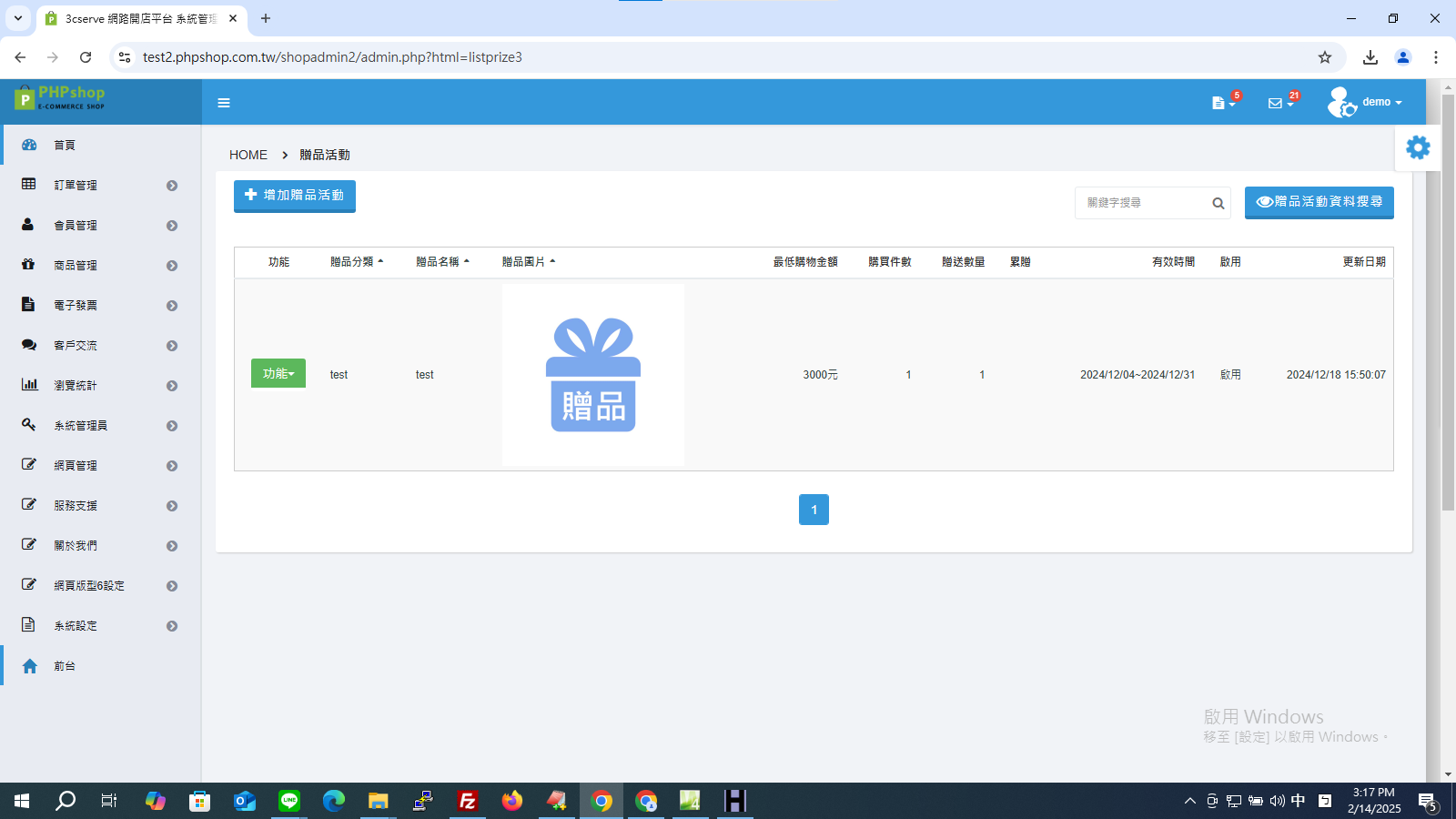Screen dimensions: 1456x819
Task: Click 贈品活動資料搜尋 eye button
Action: pyautogui.click(x=1319, y=202)
